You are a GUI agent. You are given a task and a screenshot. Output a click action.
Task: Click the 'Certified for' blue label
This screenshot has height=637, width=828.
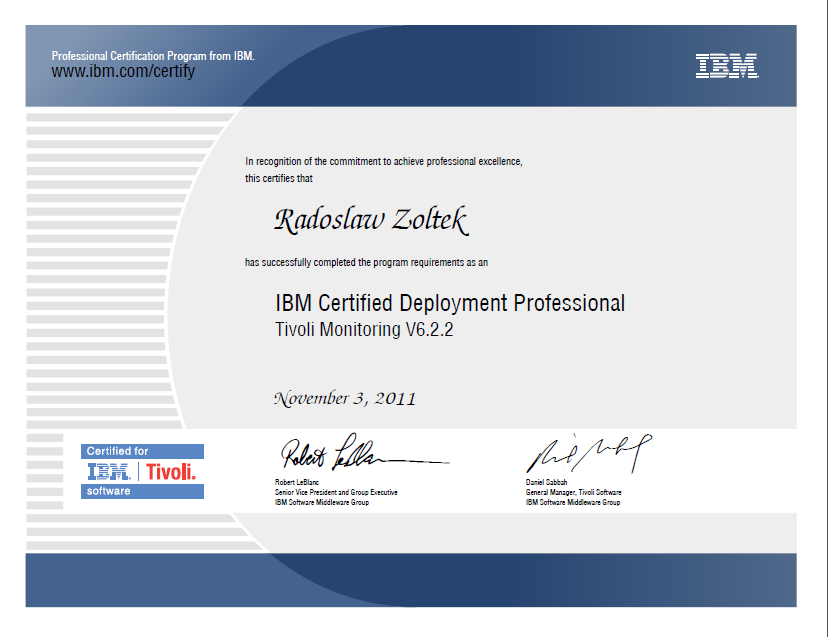pos(118,452)
